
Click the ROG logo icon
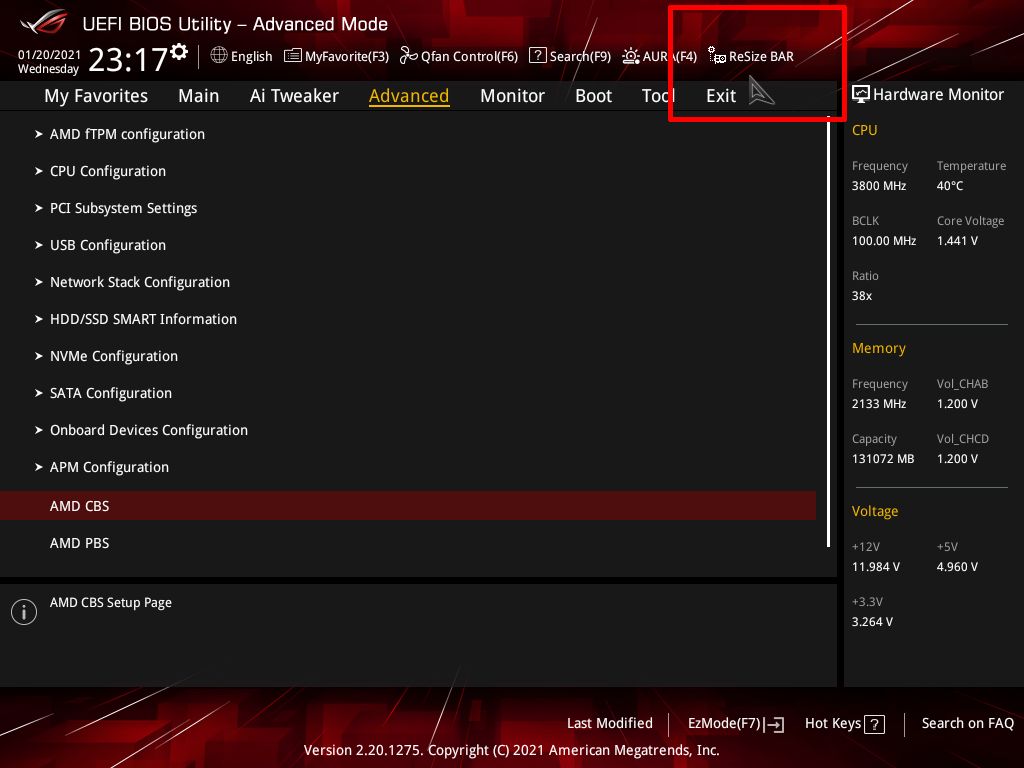pos(44,22)
